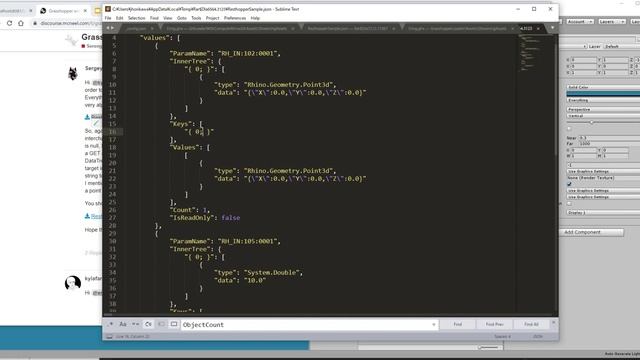Click kylafar's avatar in the forum
The image size is (640, 360).
pos(73,283)
